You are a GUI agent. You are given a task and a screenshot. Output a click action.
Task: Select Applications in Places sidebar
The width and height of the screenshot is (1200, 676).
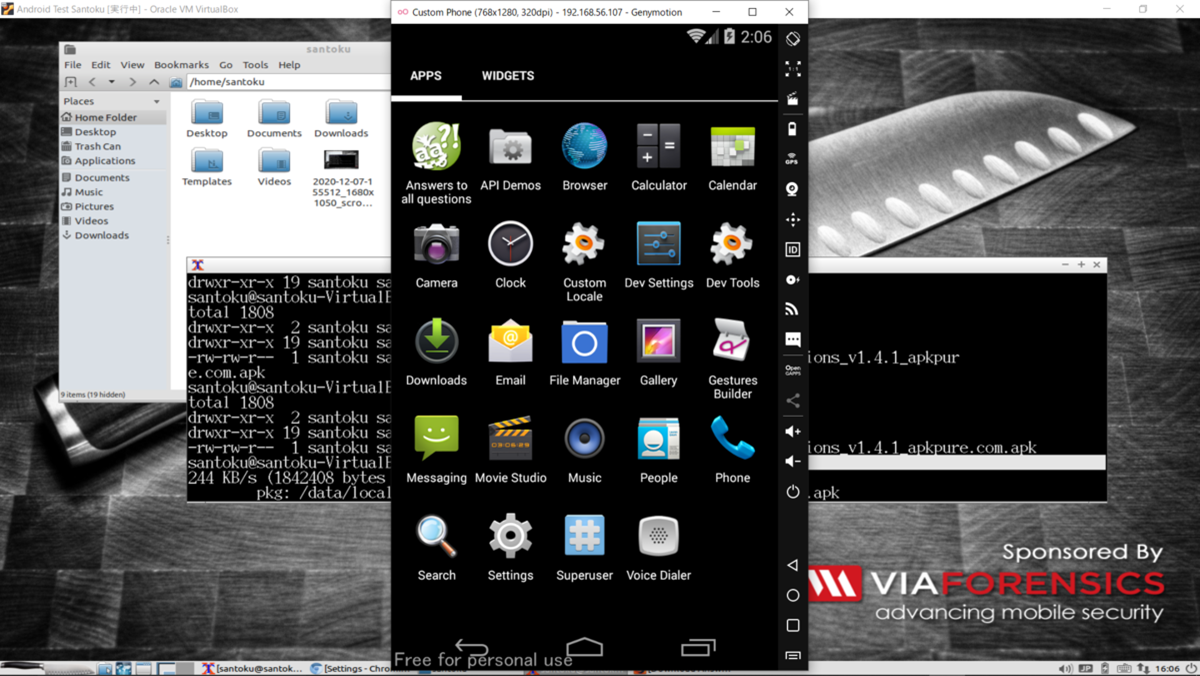pos(113,160)
